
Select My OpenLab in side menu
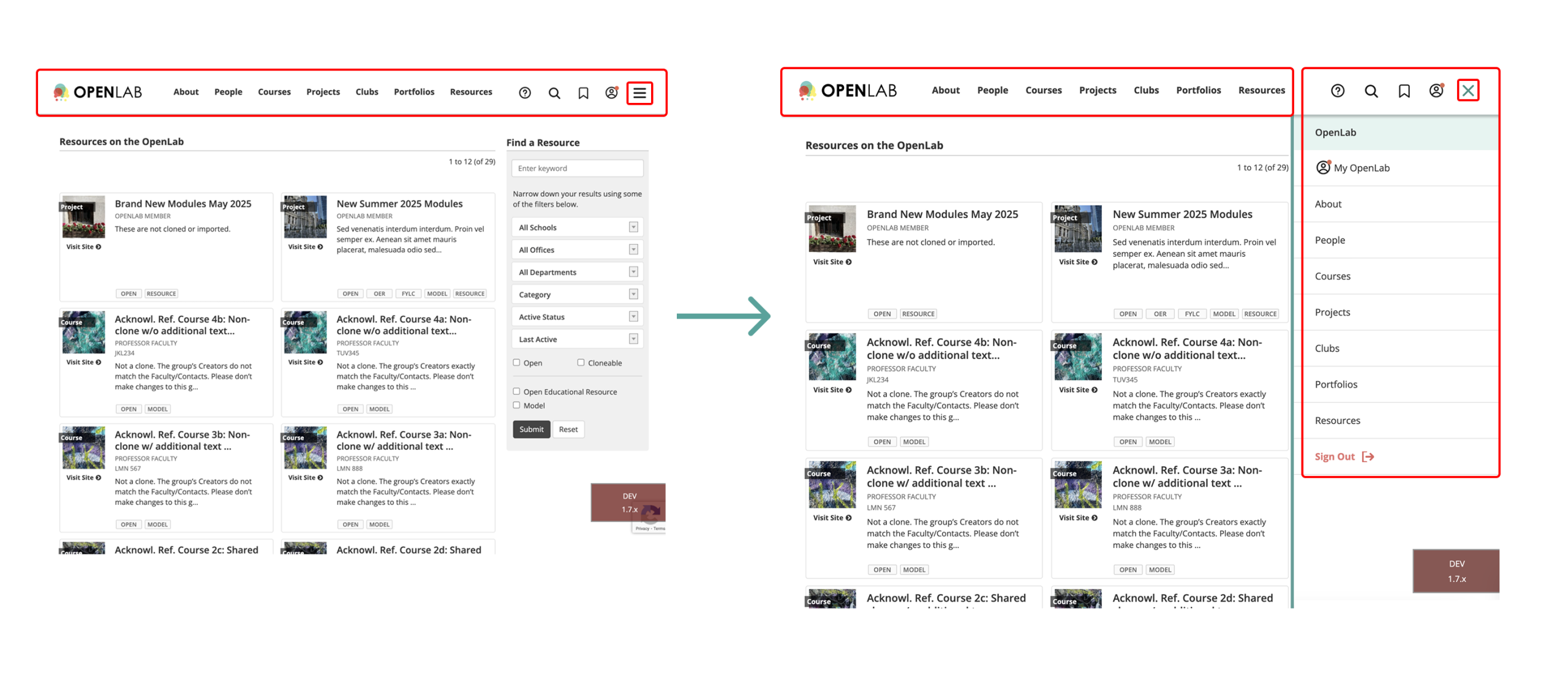1360,168
